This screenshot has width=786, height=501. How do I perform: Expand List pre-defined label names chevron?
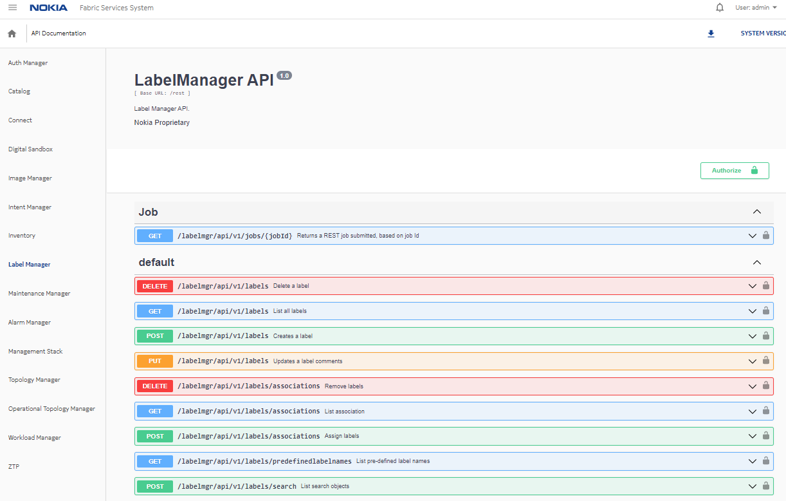[x=752, y=461]
